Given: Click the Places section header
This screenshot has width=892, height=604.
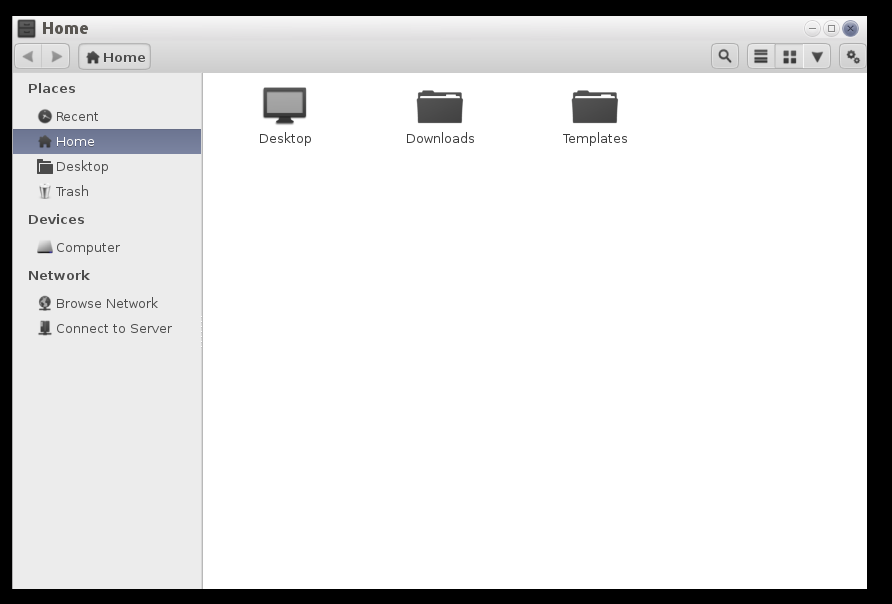Looking at the screenshot, I should [x=52, y=89].
